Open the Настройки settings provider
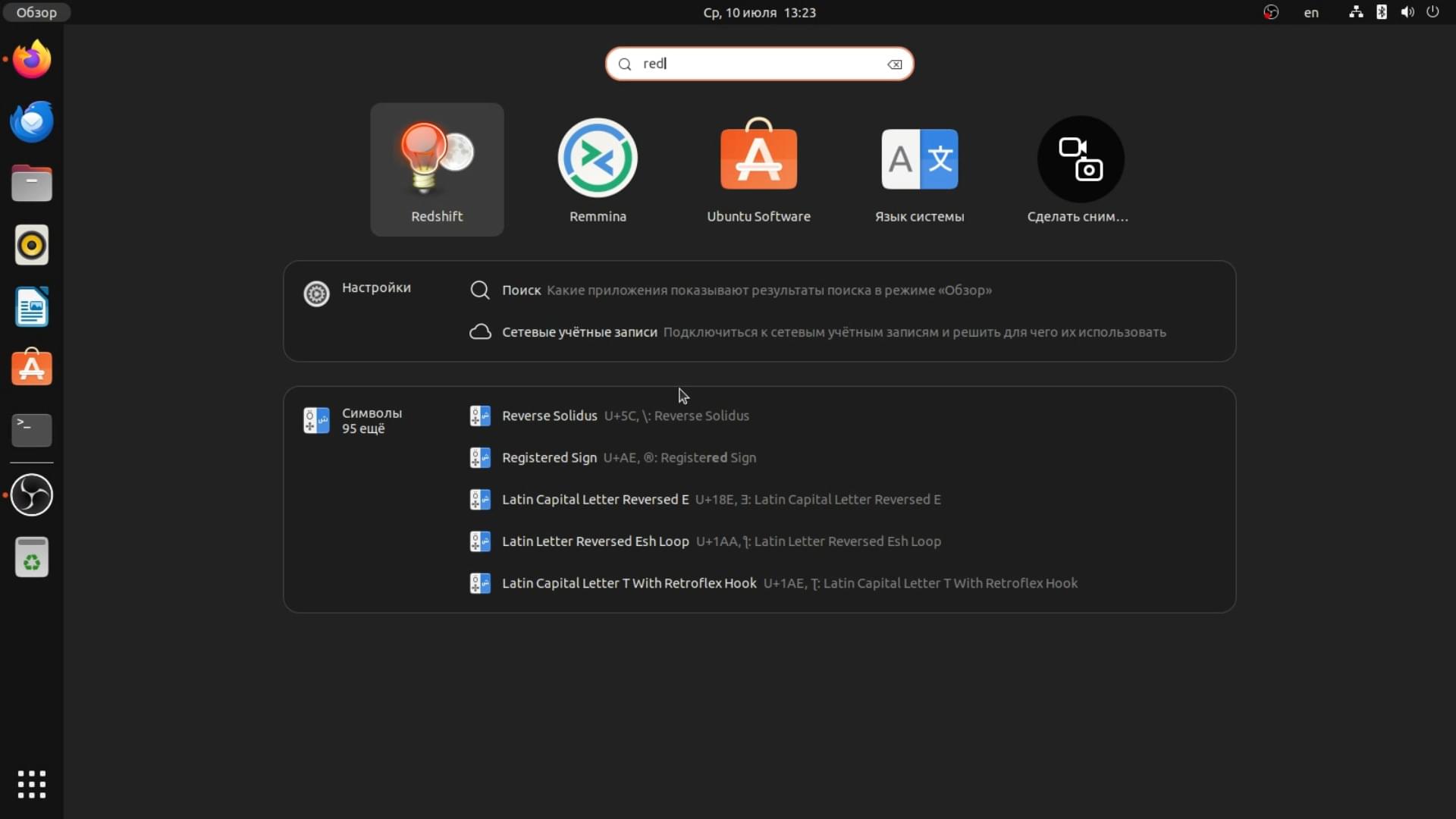 point(358,293)
